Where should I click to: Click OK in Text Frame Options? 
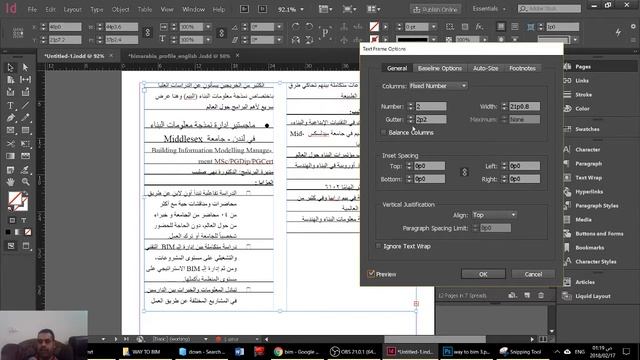pyautogui.click(x=483, y=274)
